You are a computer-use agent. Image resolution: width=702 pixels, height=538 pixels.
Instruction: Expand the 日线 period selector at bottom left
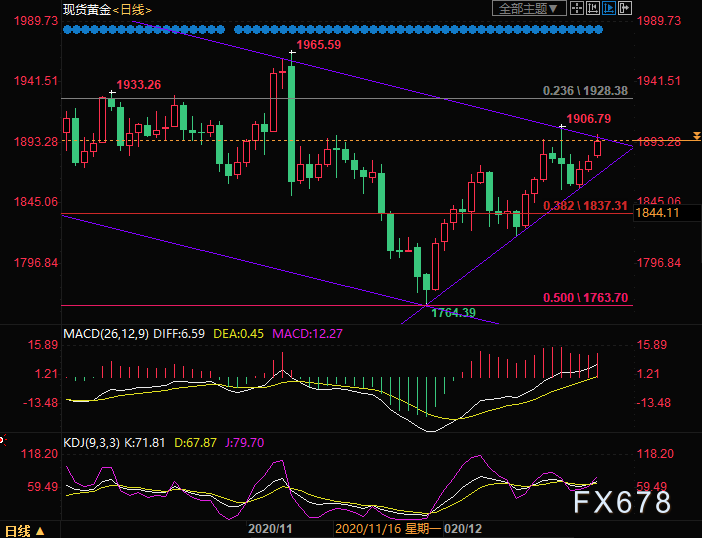coord(22,529)
